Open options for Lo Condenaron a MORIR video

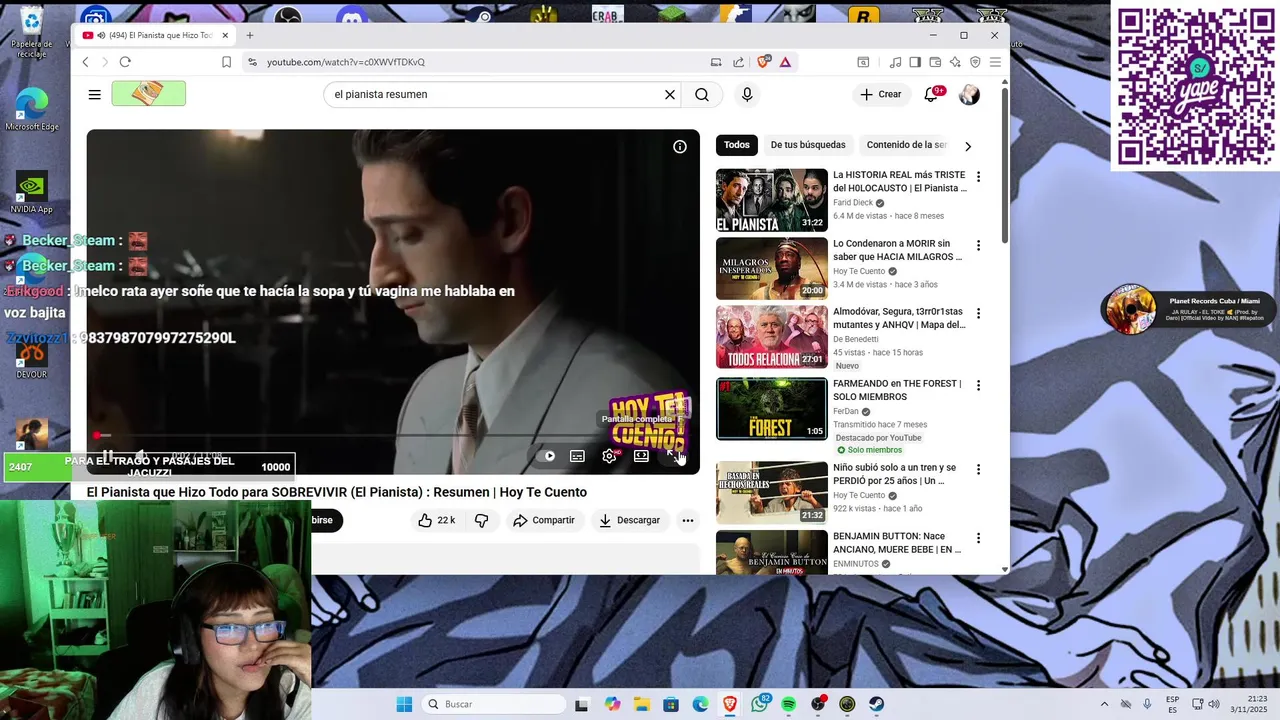[x=978, y=245]
